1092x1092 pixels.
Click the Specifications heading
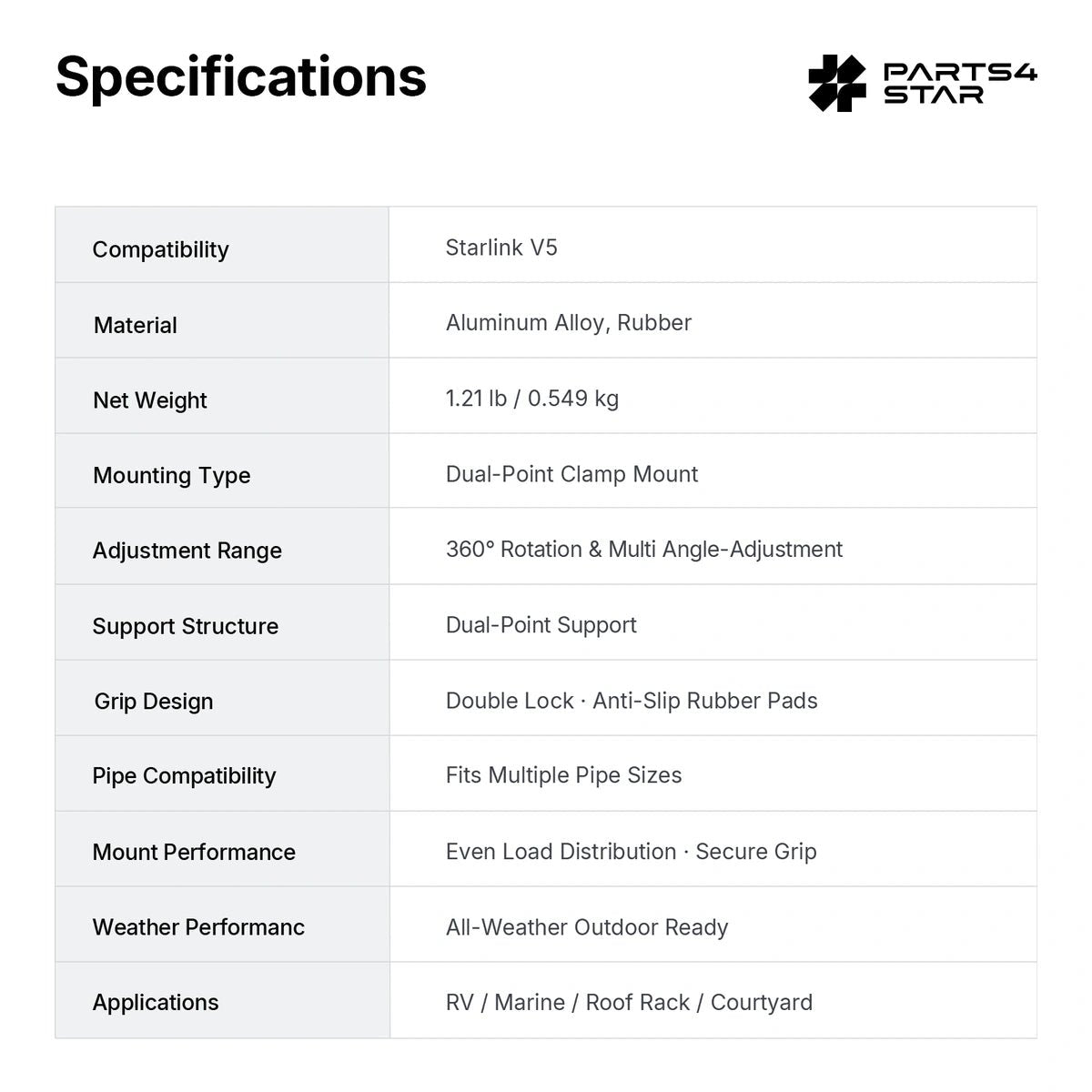point(241,77)
